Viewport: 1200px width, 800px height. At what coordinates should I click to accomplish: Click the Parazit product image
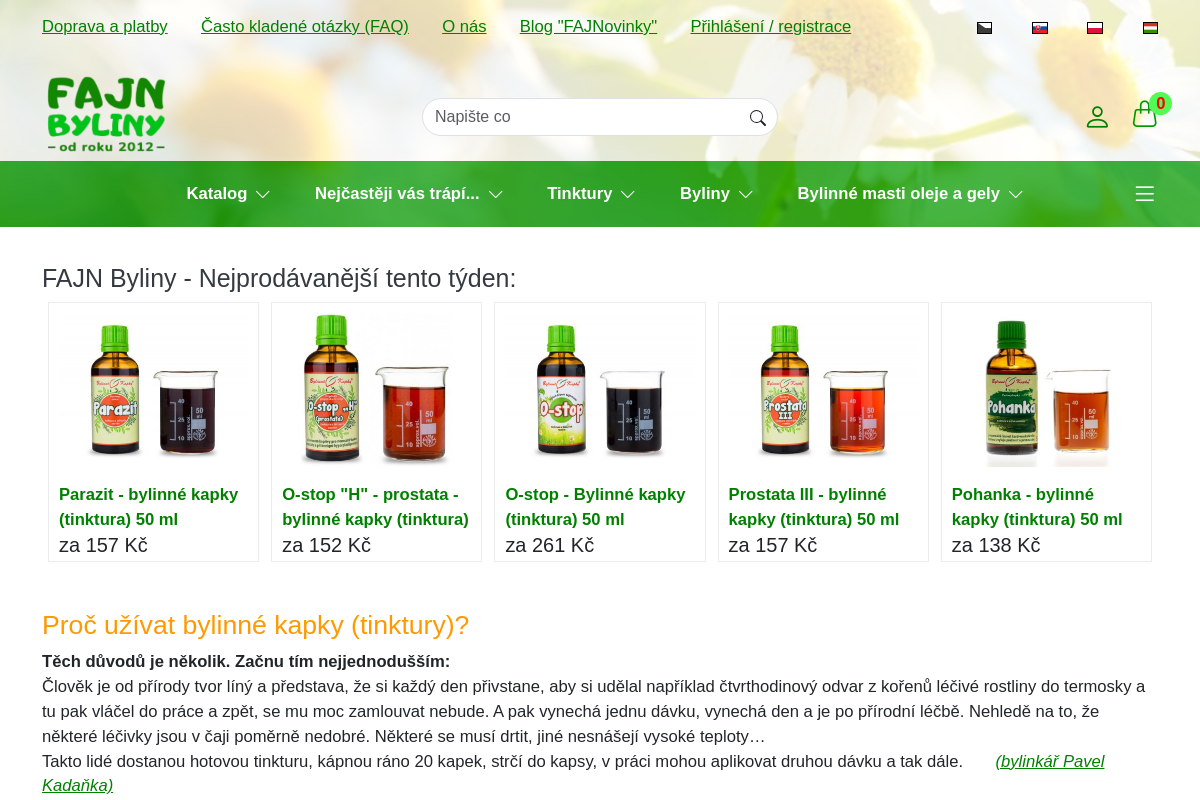(153, 390)
